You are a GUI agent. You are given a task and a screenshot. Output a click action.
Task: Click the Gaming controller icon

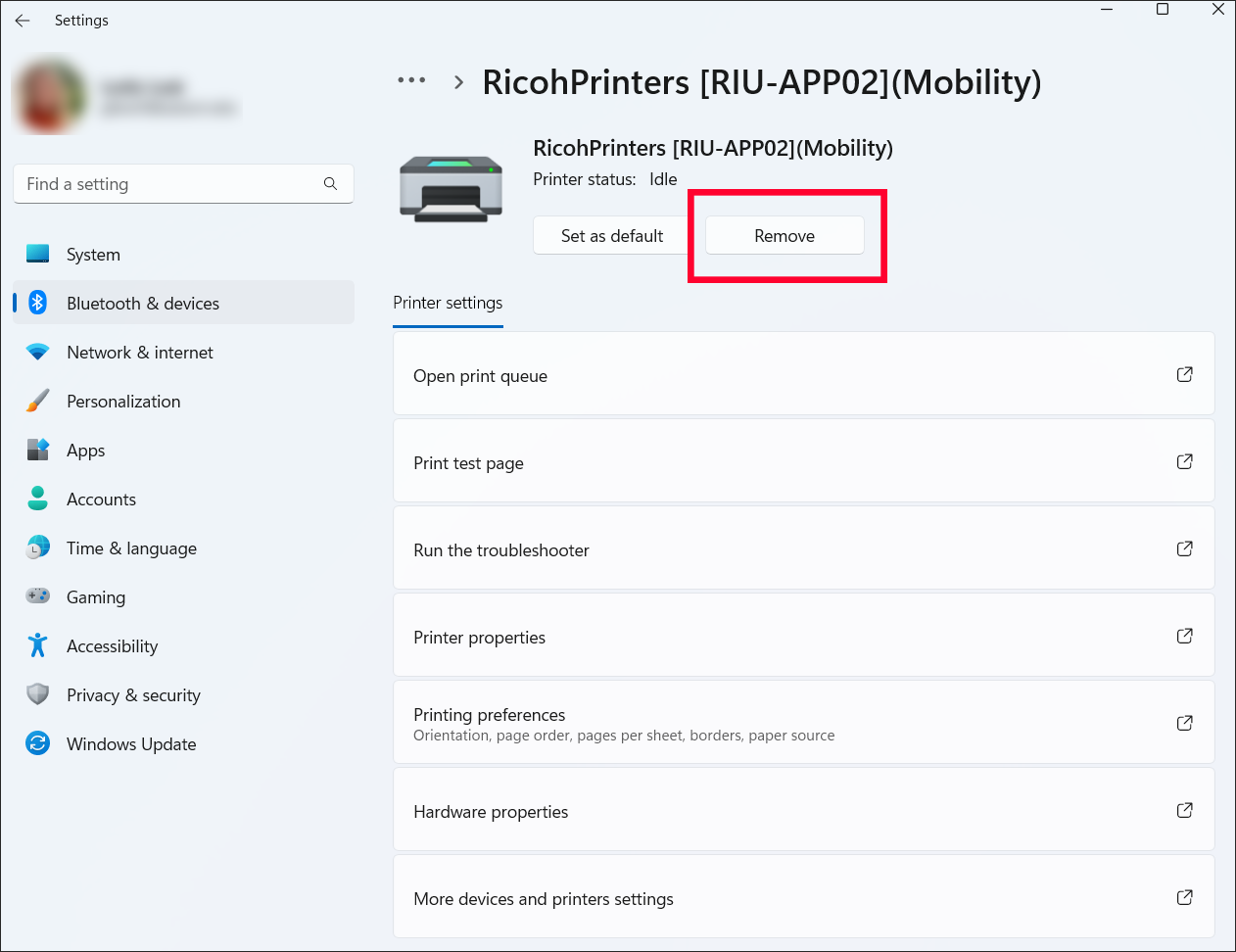pos(38,596)
